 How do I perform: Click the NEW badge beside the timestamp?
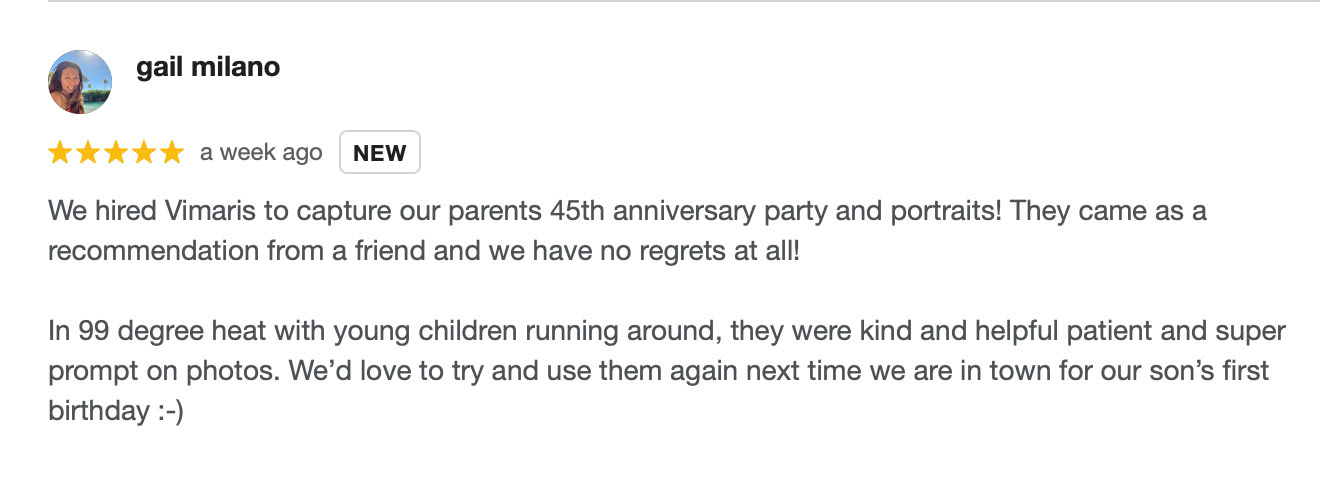point(380,153)
